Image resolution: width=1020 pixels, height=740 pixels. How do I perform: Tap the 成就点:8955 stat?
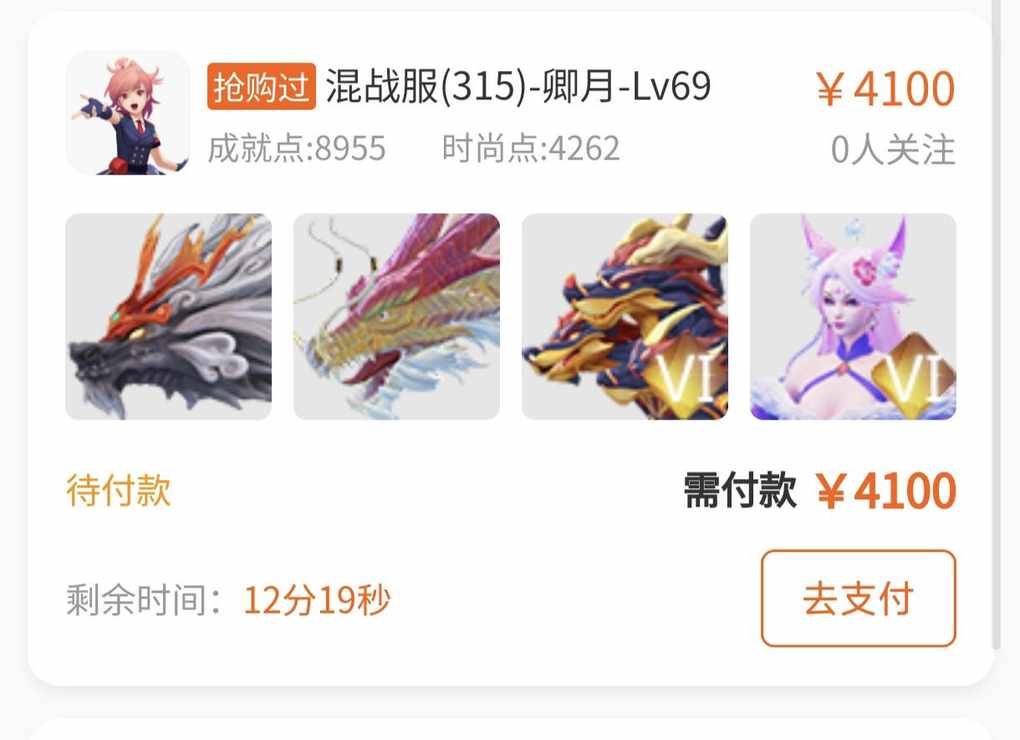(x=297, y=149)
